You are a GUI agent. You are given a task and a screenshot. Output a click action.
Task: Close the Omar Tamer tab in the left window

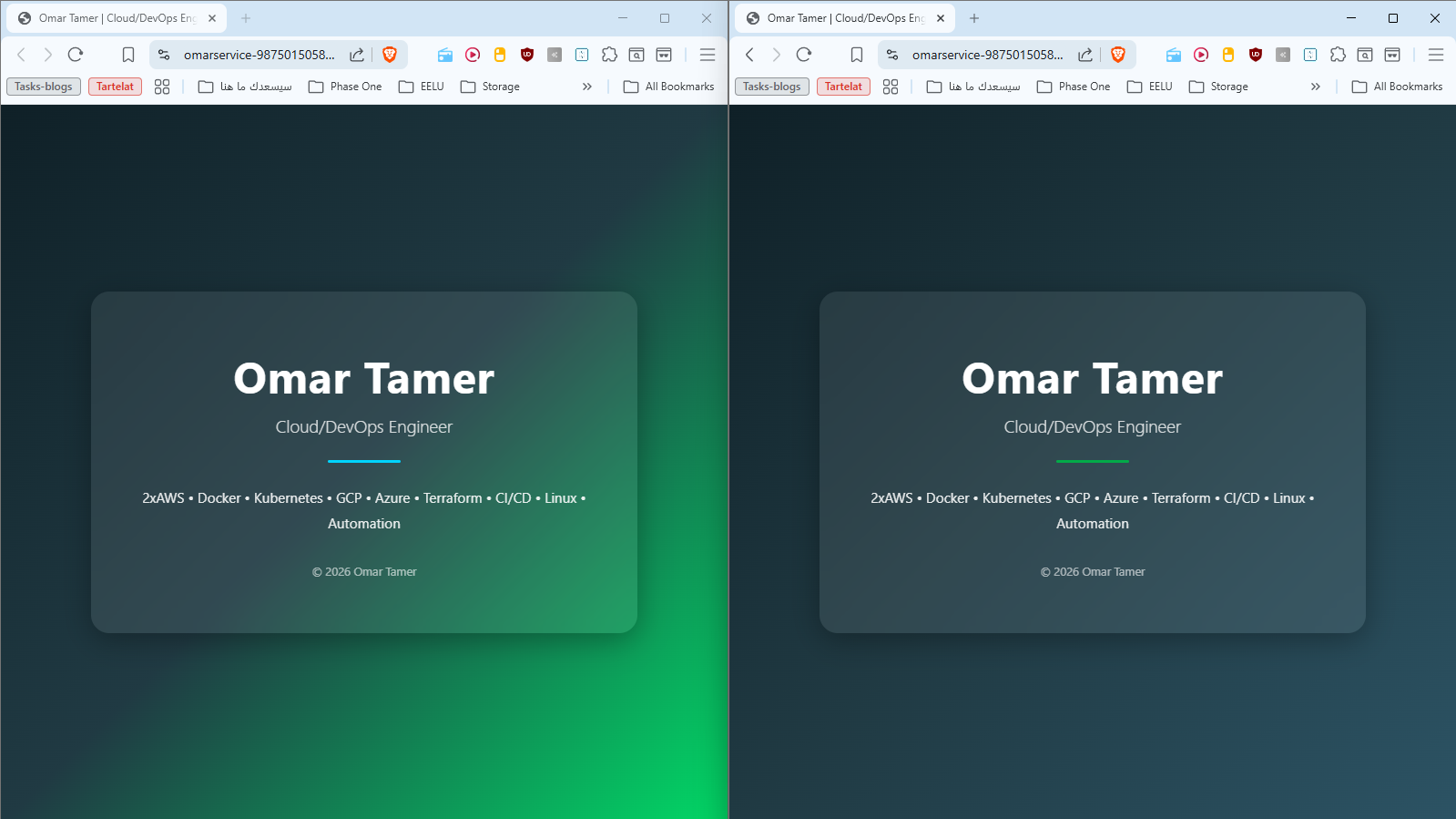pyautogui.click(x=212, y=18)
